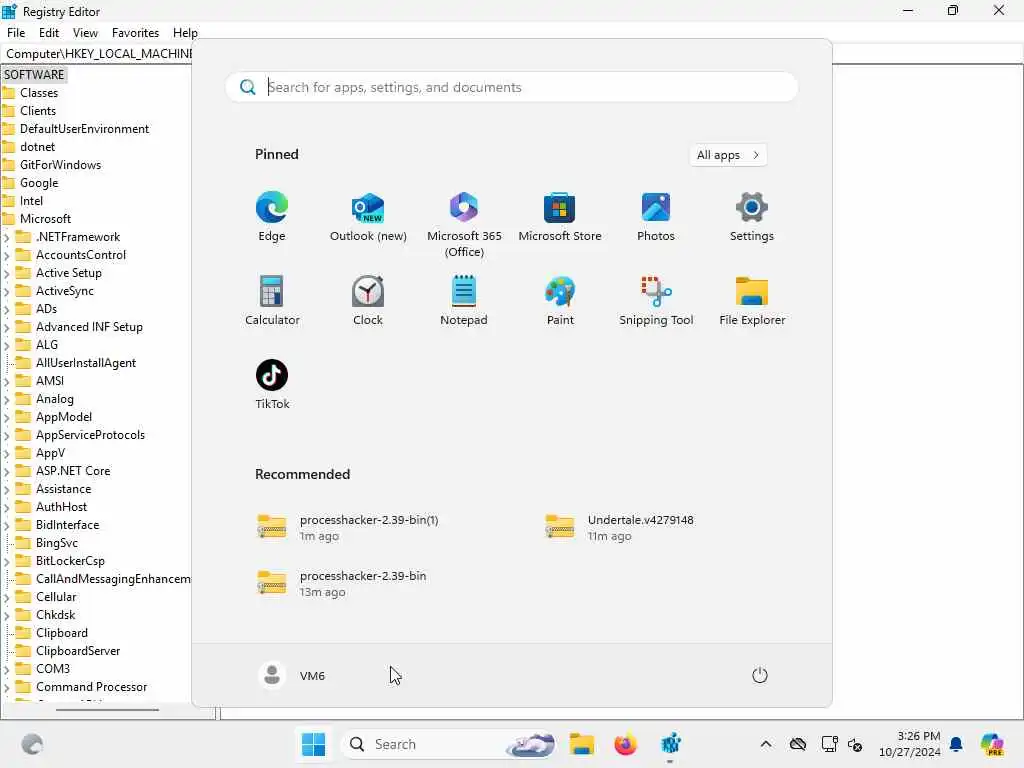This screenshot has height=768, width=1024.
Task: Focus the Start menu search field
Action: pos(511,87)
